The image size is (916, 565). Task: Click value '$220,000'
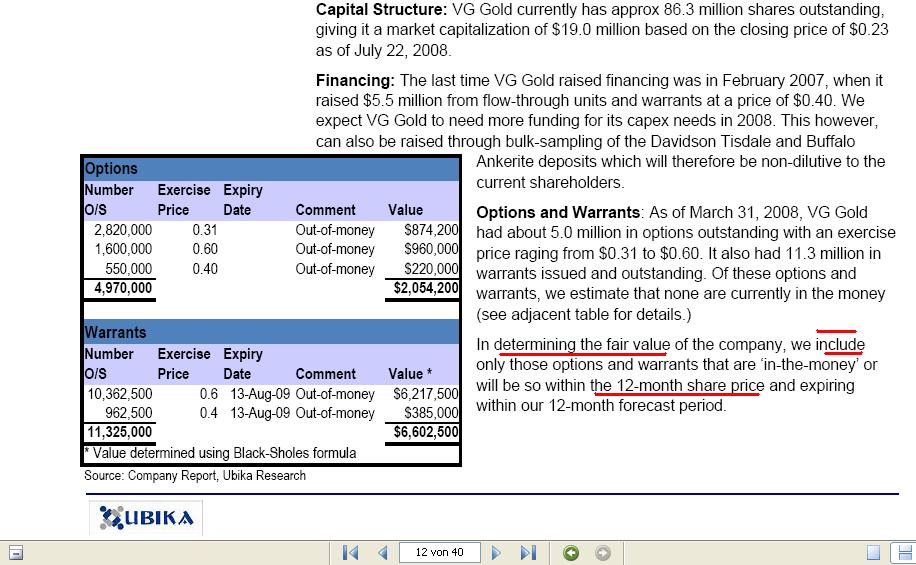[x=431, y=269]
